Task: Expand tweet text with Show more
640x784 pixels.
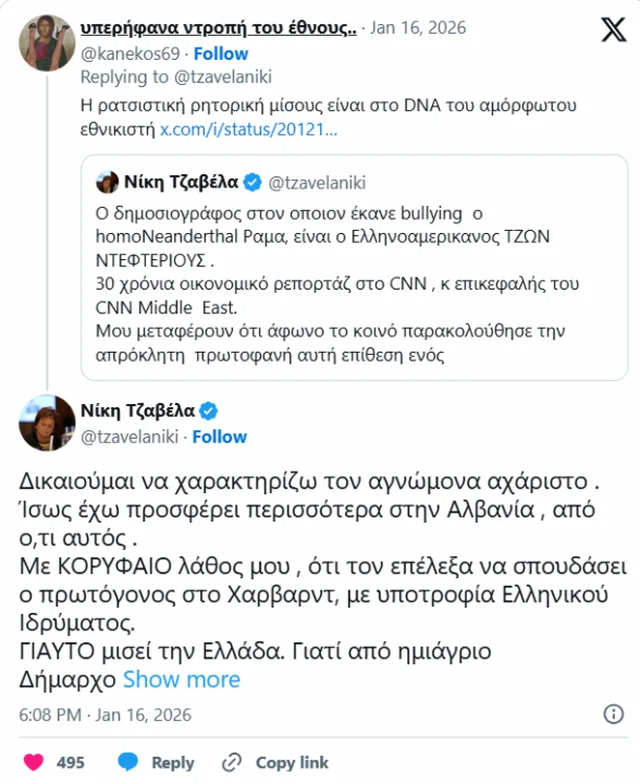Action: tap(181, 679)
